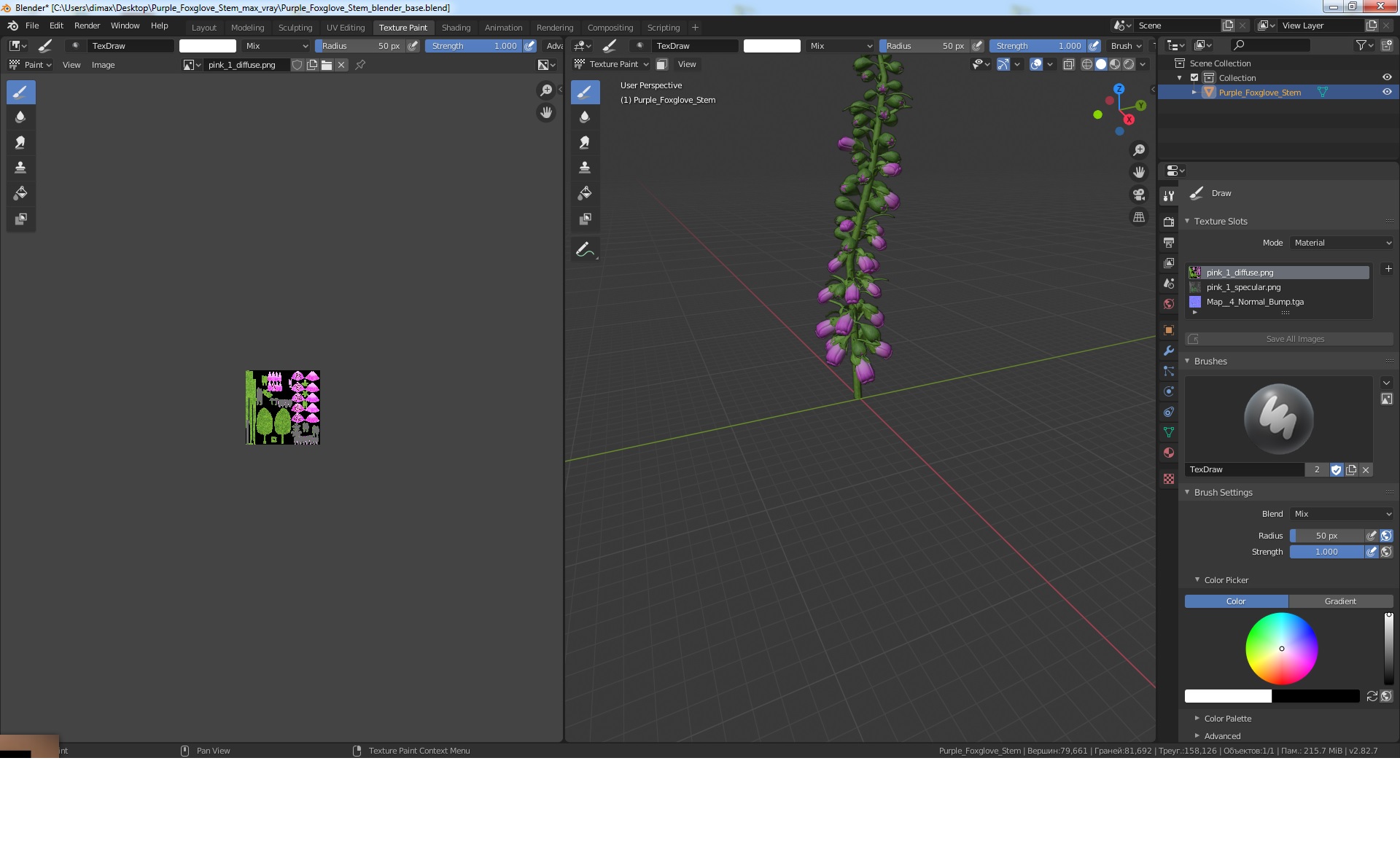Open the Modifiers wrench properties tab
The height and width of the screenshot is (844, 1400).
(x=1169, y=351)
